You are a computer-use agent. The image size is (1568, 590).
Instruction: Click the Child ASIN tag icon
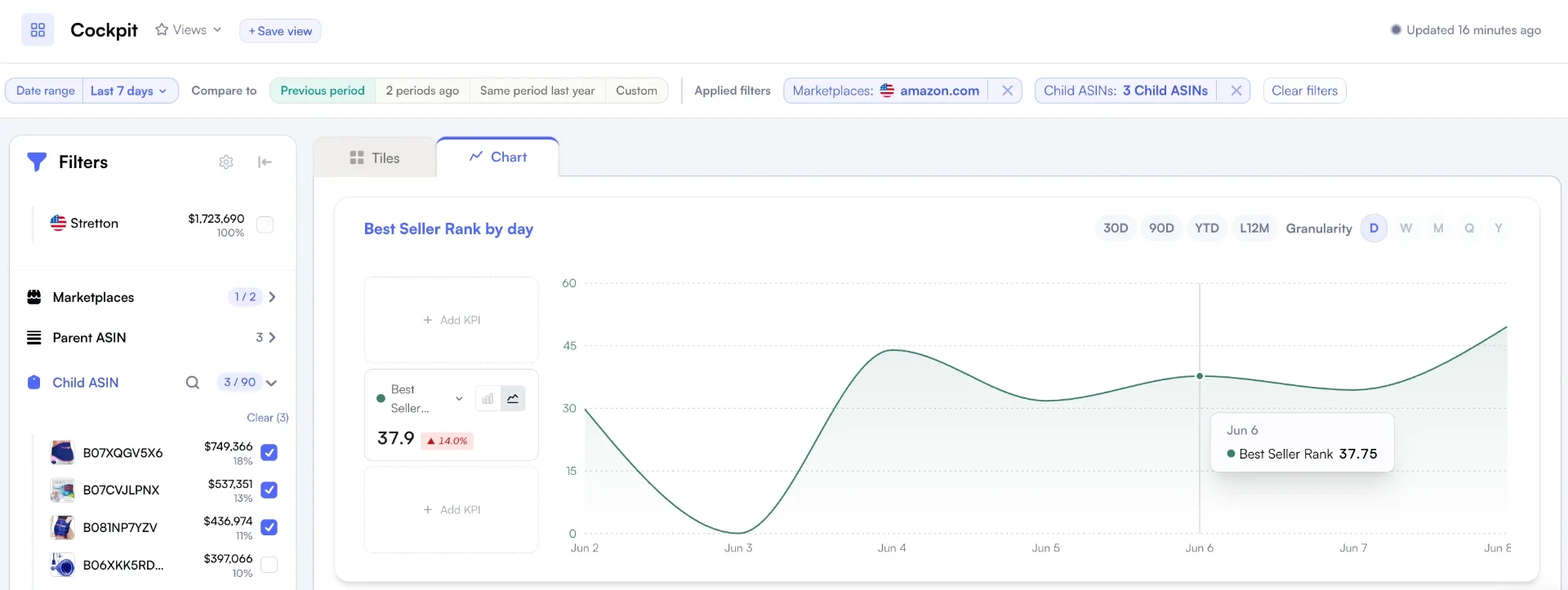point(34,382)
